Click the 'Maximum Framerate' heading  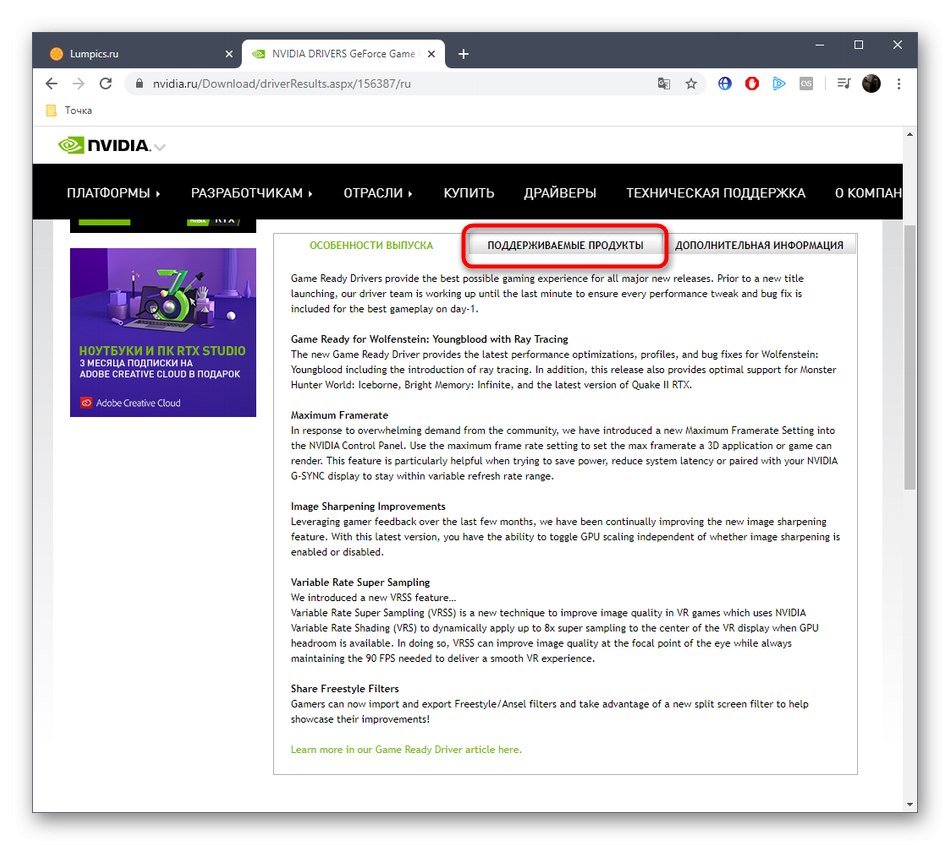pyautogui.click(x=339, y=415)
